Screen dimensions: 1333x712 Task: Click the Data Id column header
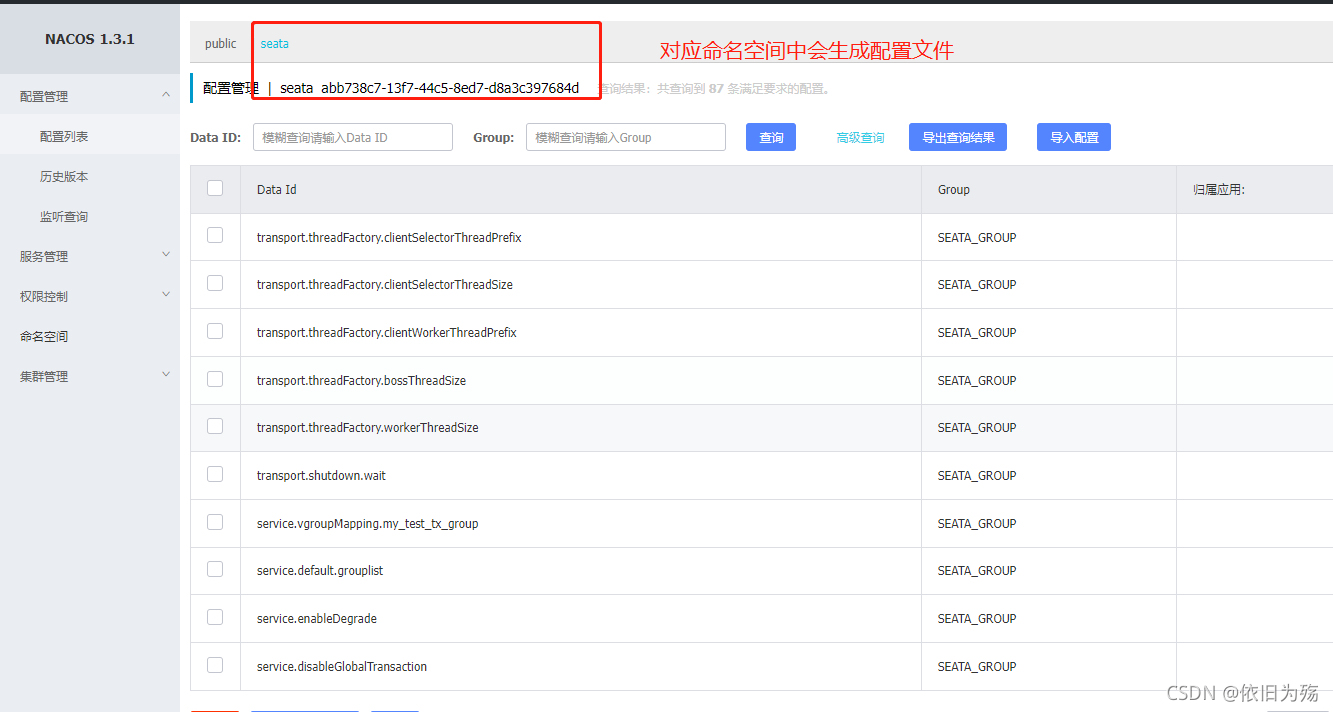(277, 190)
